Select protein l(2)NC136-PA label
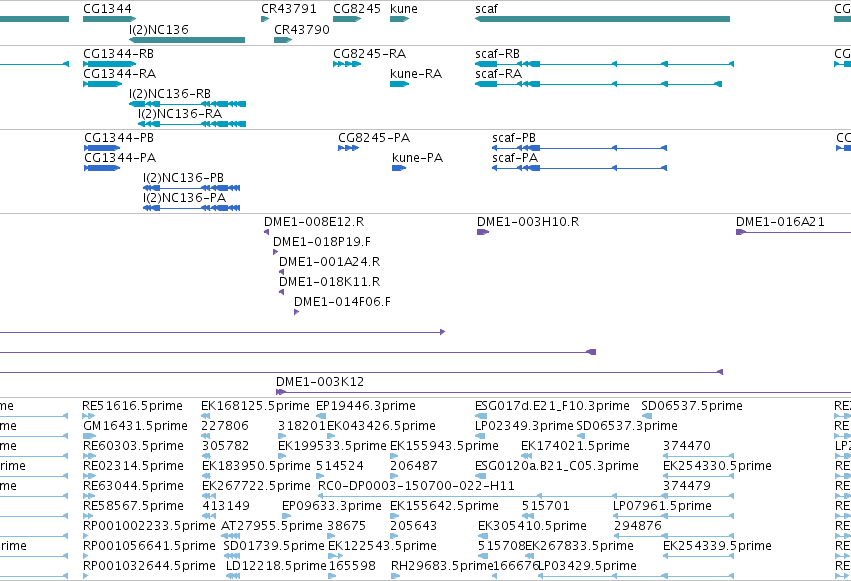 pos(185,197)
